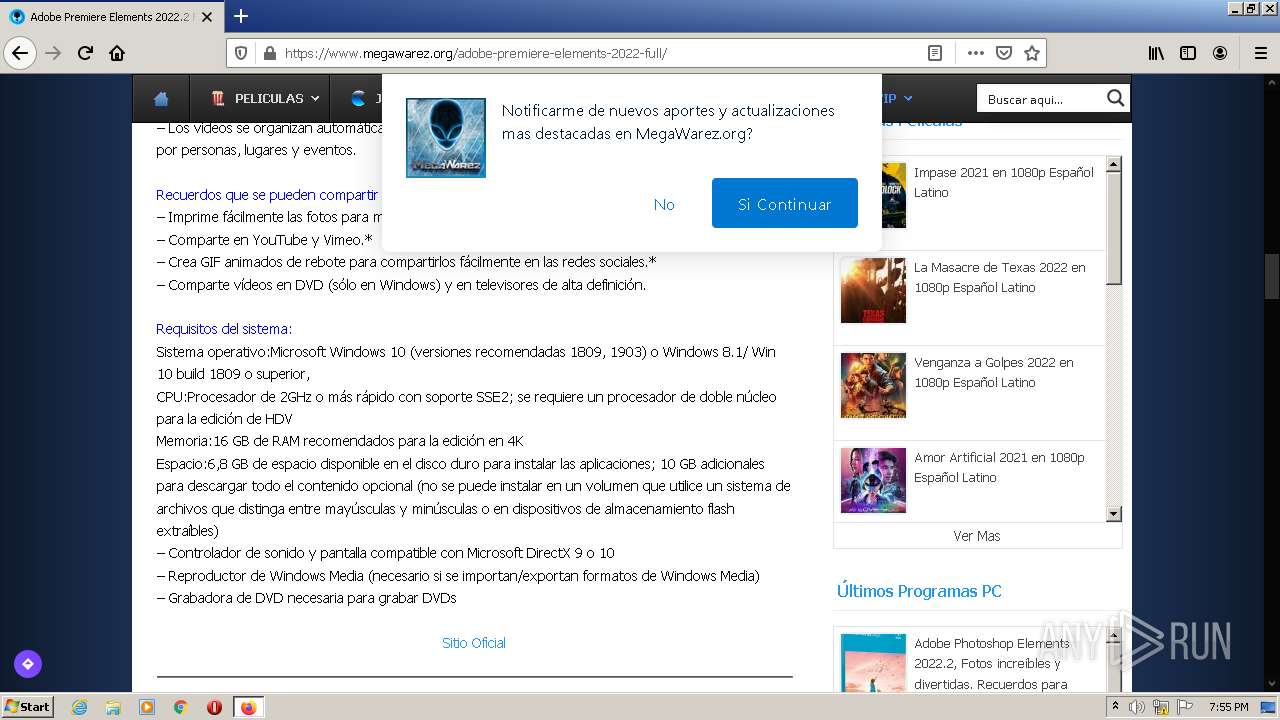1280x720 pixels.
Task: Open Firefox hamburger menu
Action: (x=1261, y=53)
